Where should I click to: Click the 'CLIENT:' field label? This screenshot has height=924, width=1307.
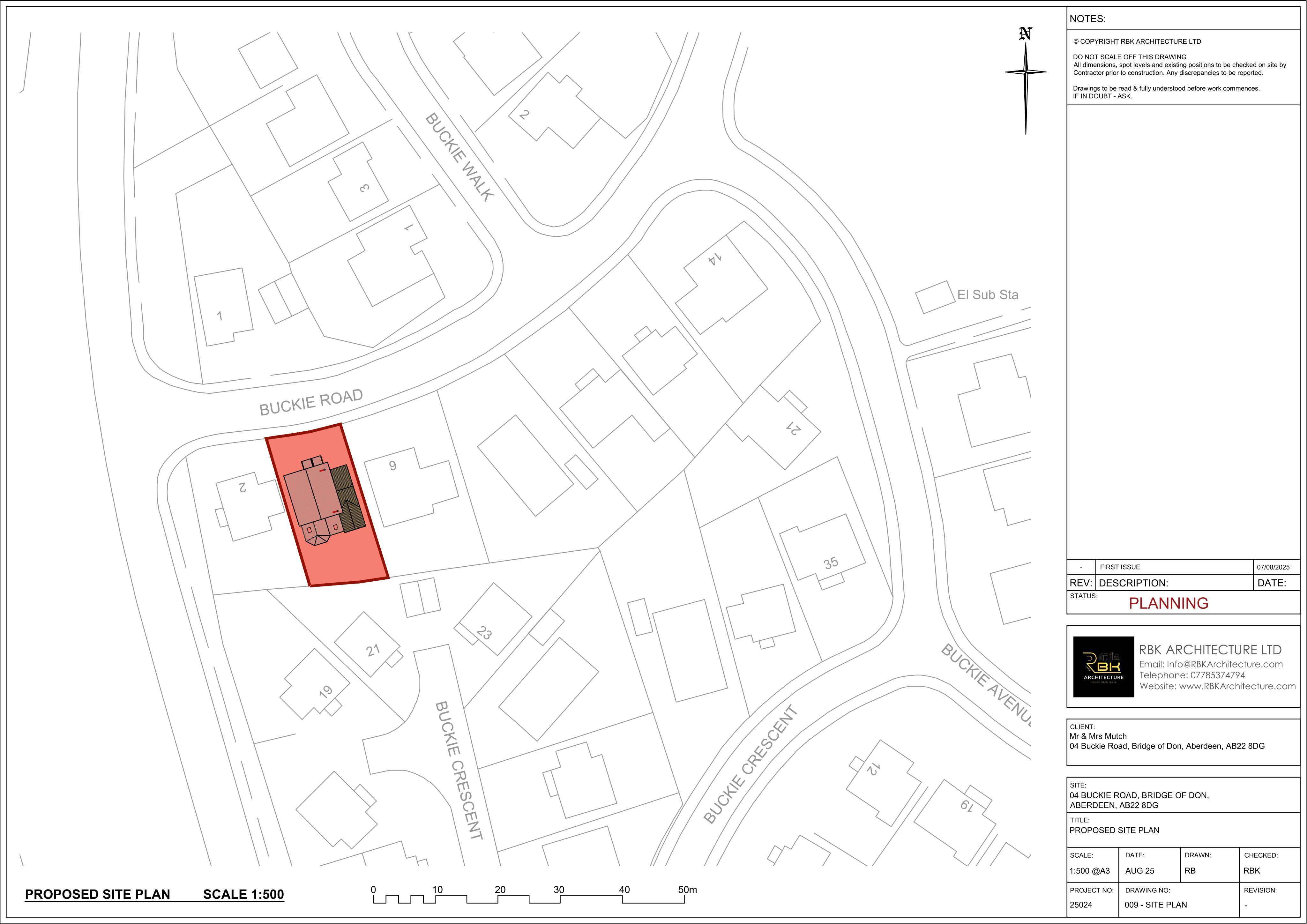[1082, 727]
